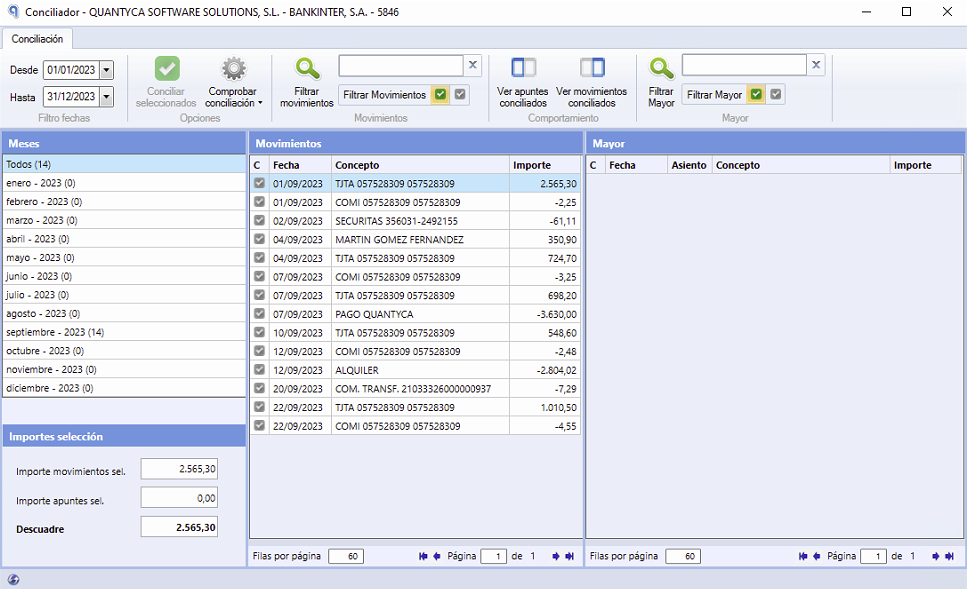The image size is (967, 589).
Task: Sort Movimientos by the Importe column header
Action: tap(545, 165)
